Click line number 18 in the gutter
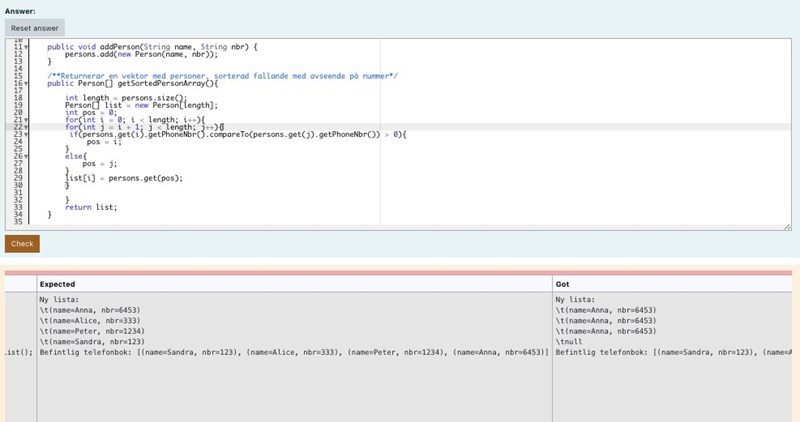Image resolution: width=800 pixels, height=422 pixels. point(18,98)
